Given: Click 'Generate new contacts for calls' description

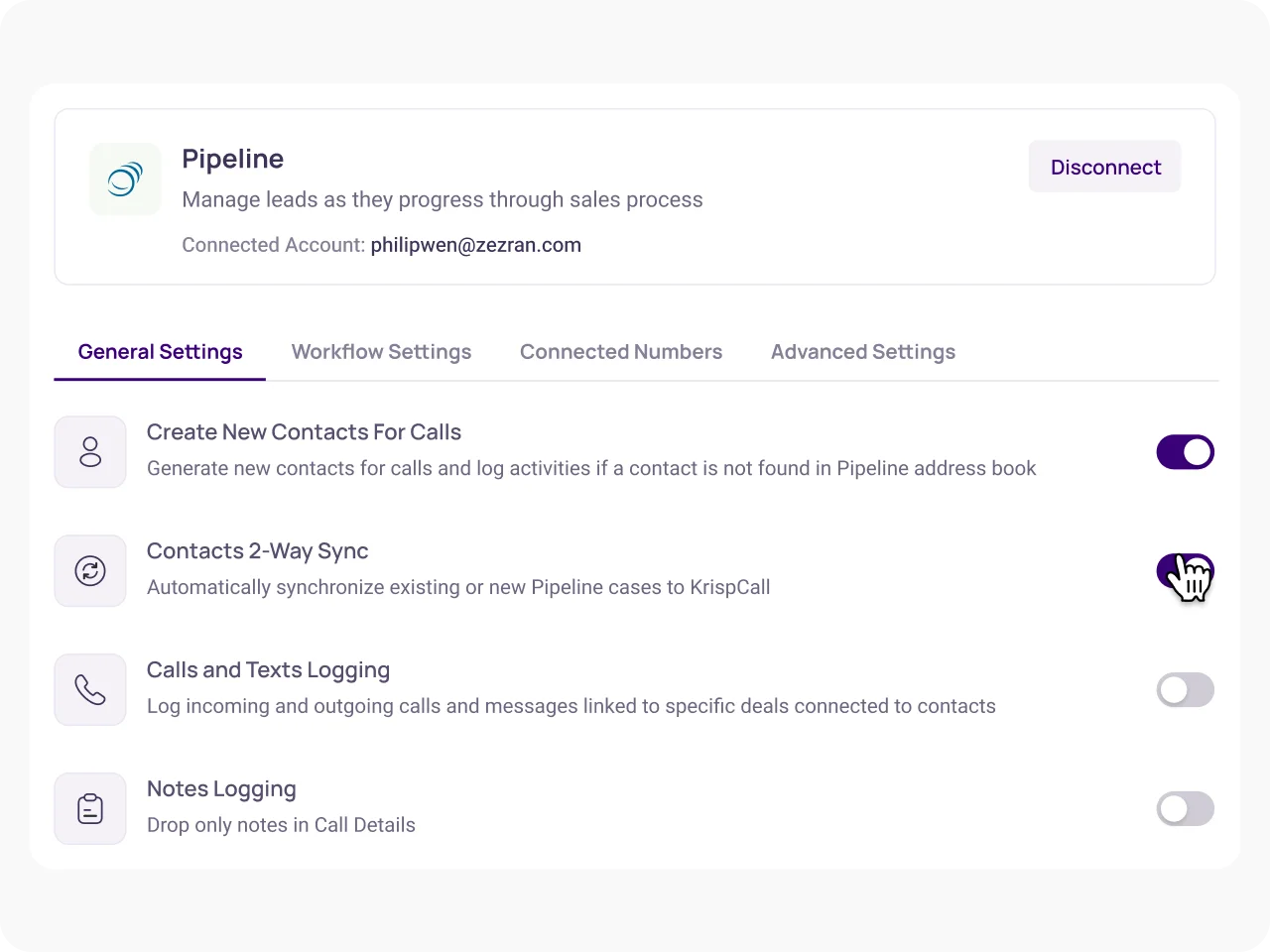Looking at the screenshot, I should click(x=591, y=468).
